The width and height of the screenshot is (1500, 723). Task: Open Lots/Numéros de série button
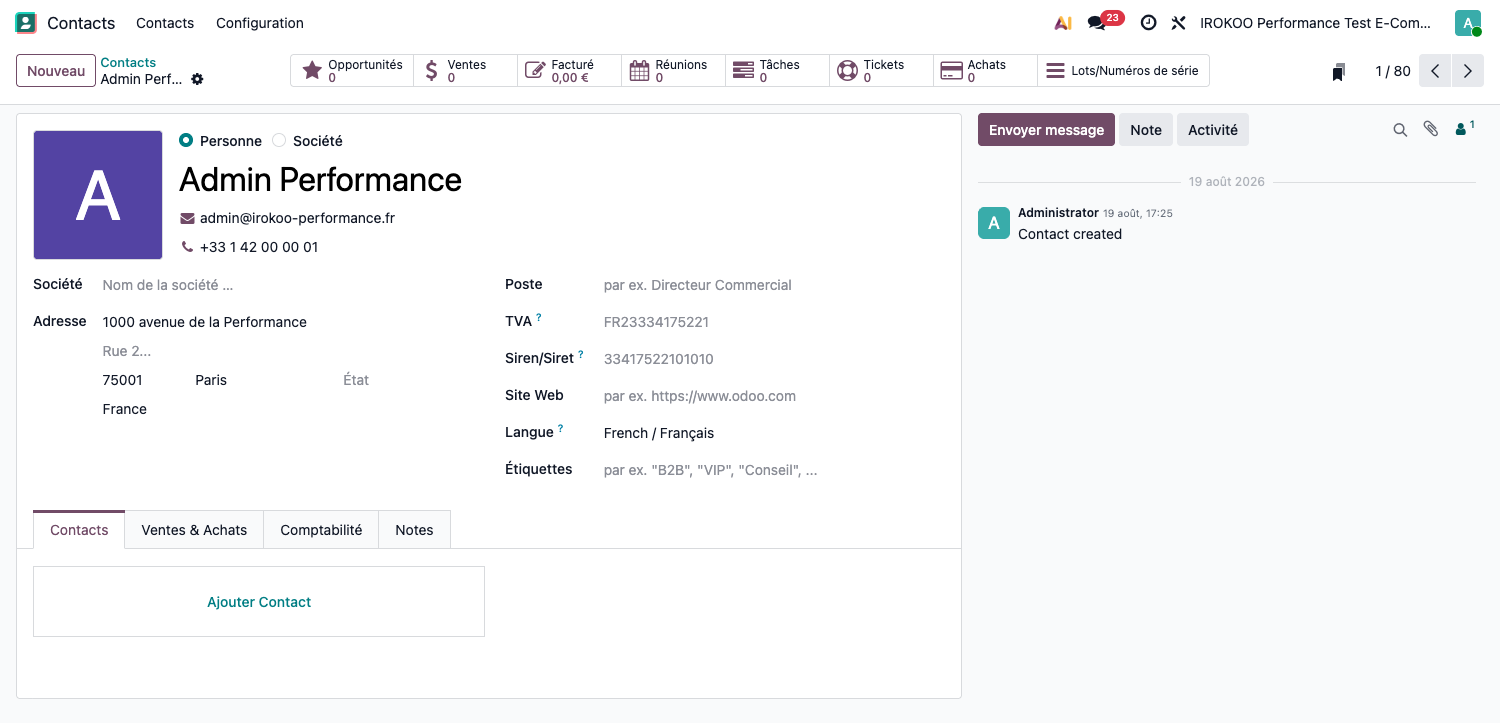[1124, 71]
